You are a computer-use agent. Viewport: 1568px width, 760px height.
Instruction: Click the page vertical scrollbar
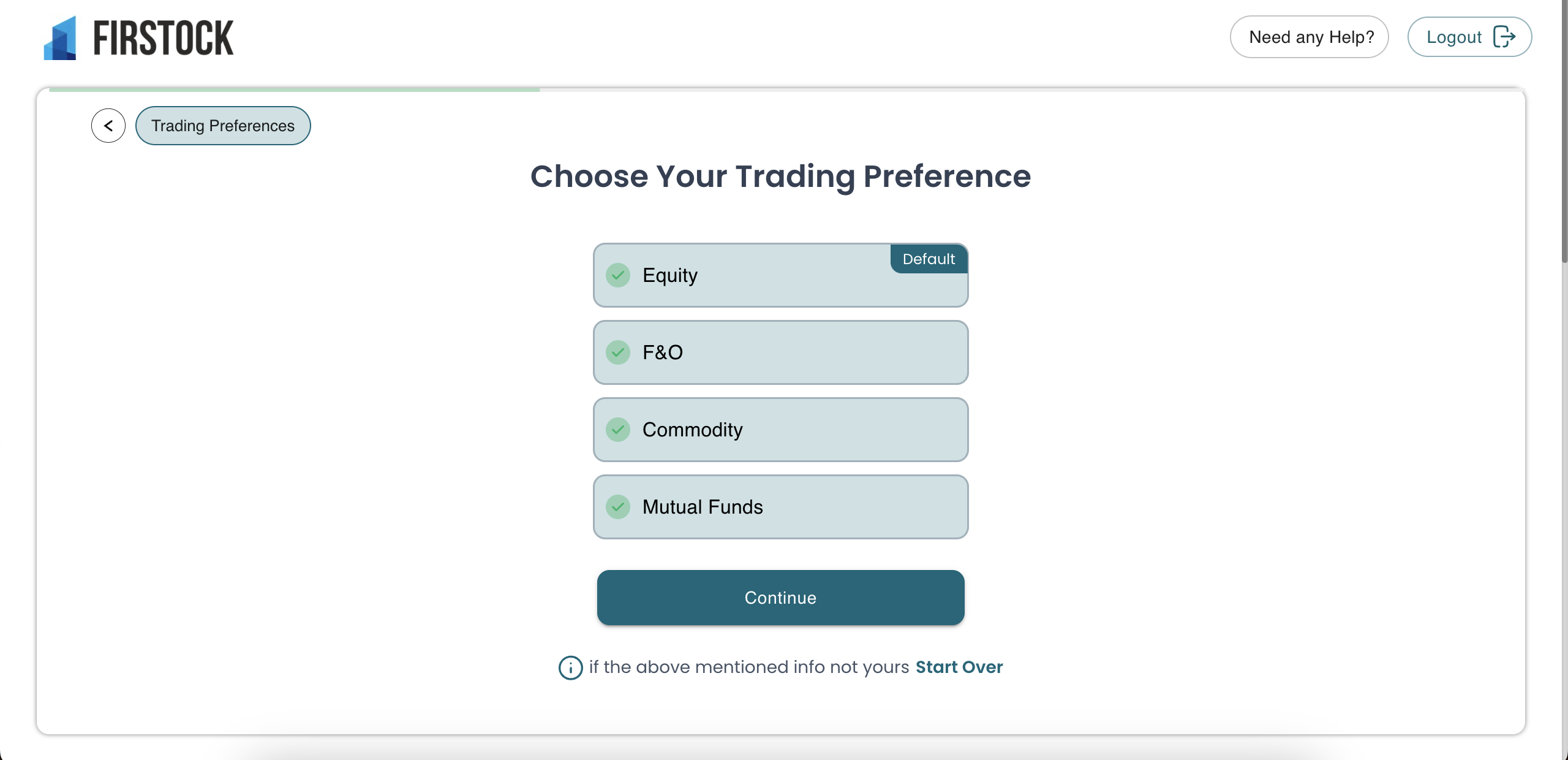click(x=1564, y=132)
